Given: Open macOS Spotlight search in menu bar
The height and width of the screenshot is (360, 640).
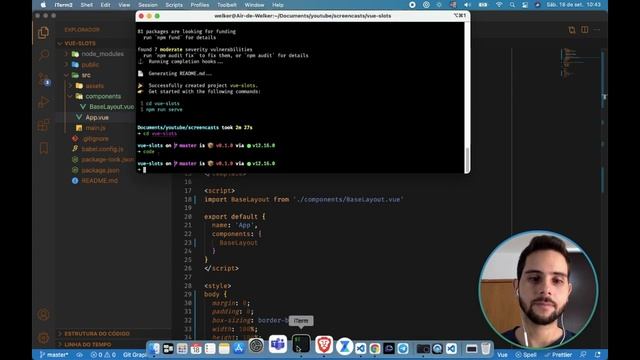Looking at the screenshot, I should (512, 5).
